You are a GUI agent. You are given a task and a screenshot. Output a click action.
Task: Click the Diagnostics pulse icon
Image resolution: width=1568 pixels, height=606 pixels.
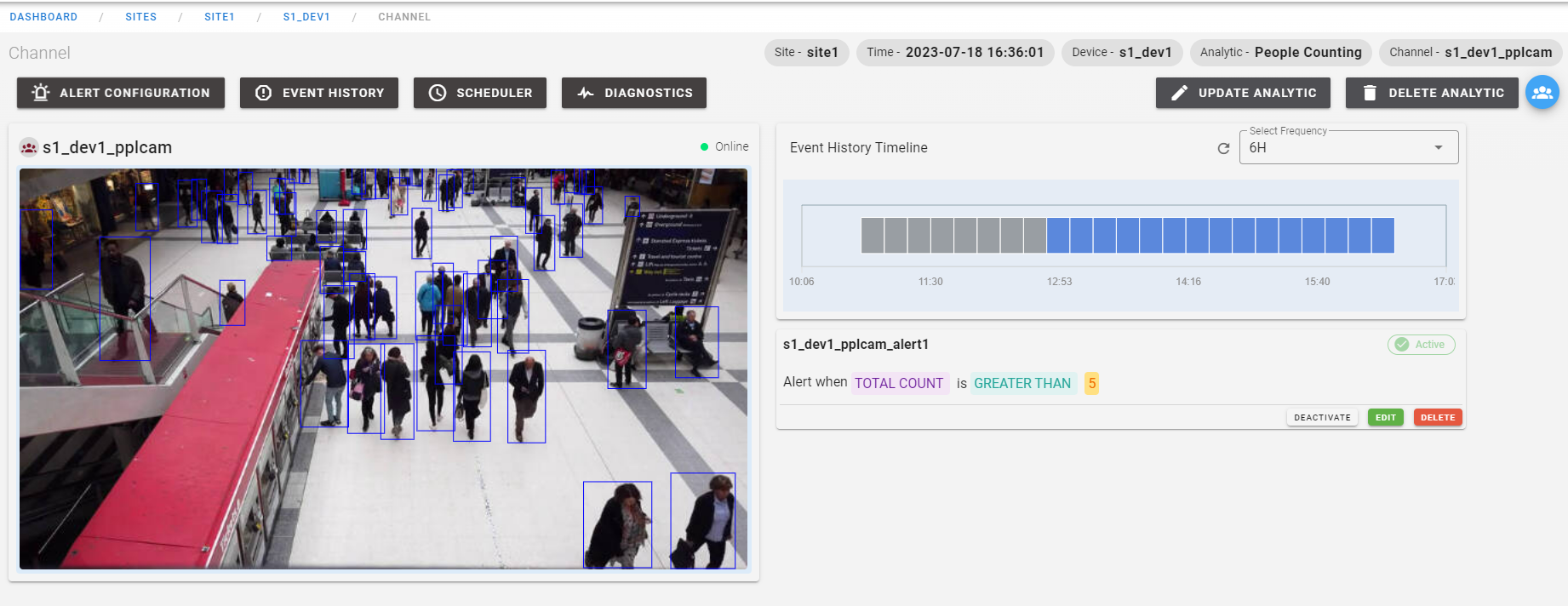point(585,93)
